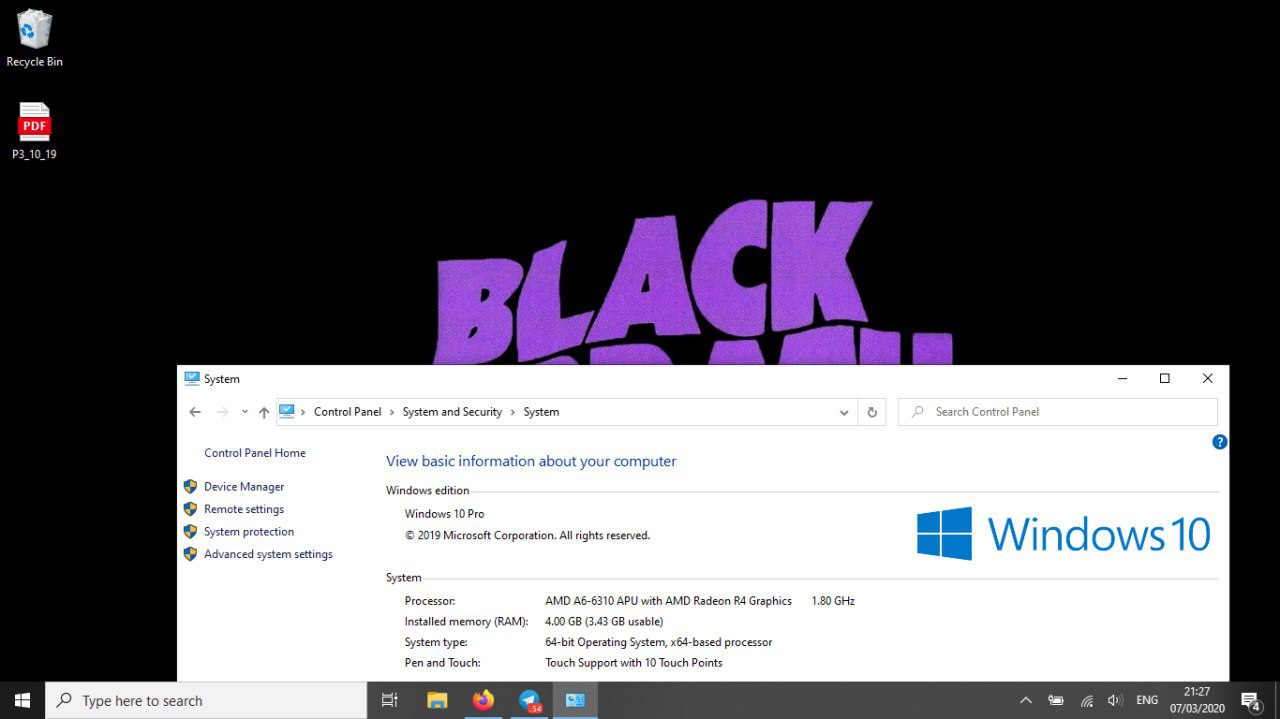
Task: Click 'View basic information about your computer' heading
Action: point(531,461)
